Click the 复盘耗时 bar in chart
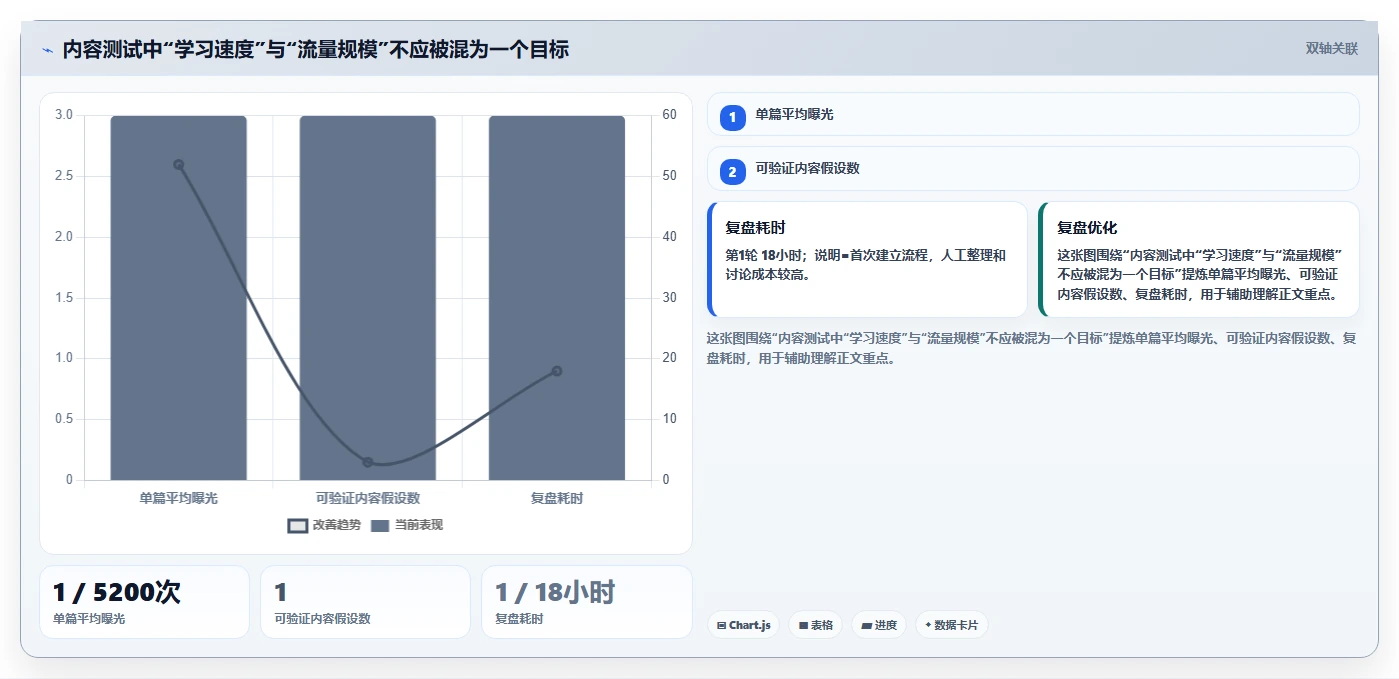 (x=557, y=298)
